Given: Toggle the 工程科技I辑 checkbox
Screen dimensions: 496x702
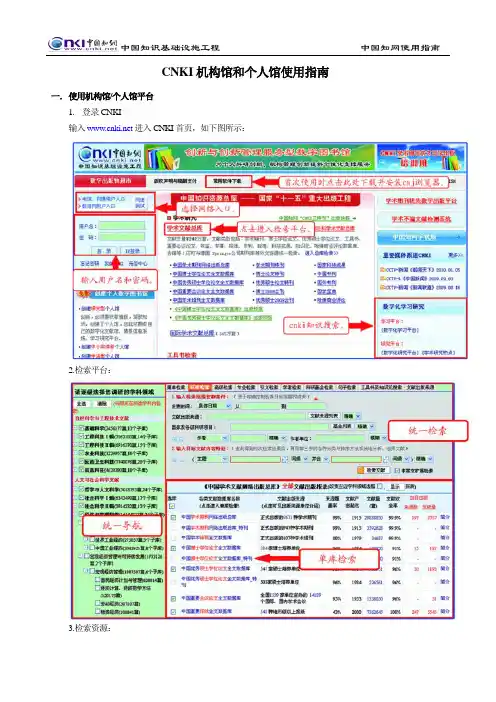Looking at the screenshot, I should 81,437.
